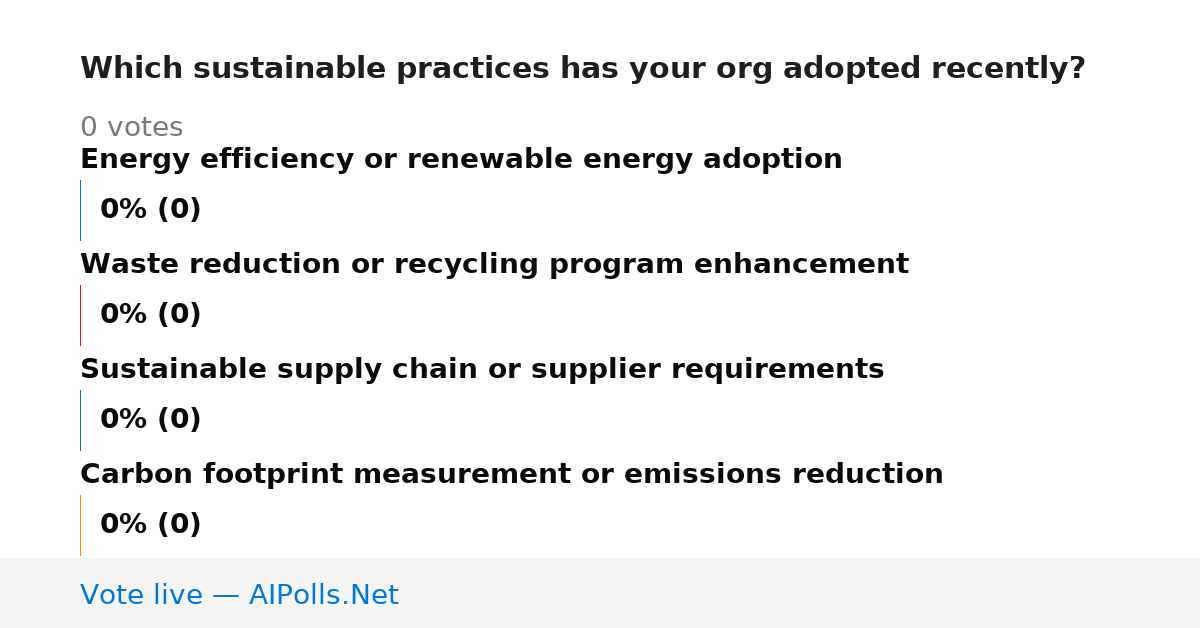Click 0% (0) under Carbon footprint measurement
The image size is (1200, 628).
pos(150,525)
